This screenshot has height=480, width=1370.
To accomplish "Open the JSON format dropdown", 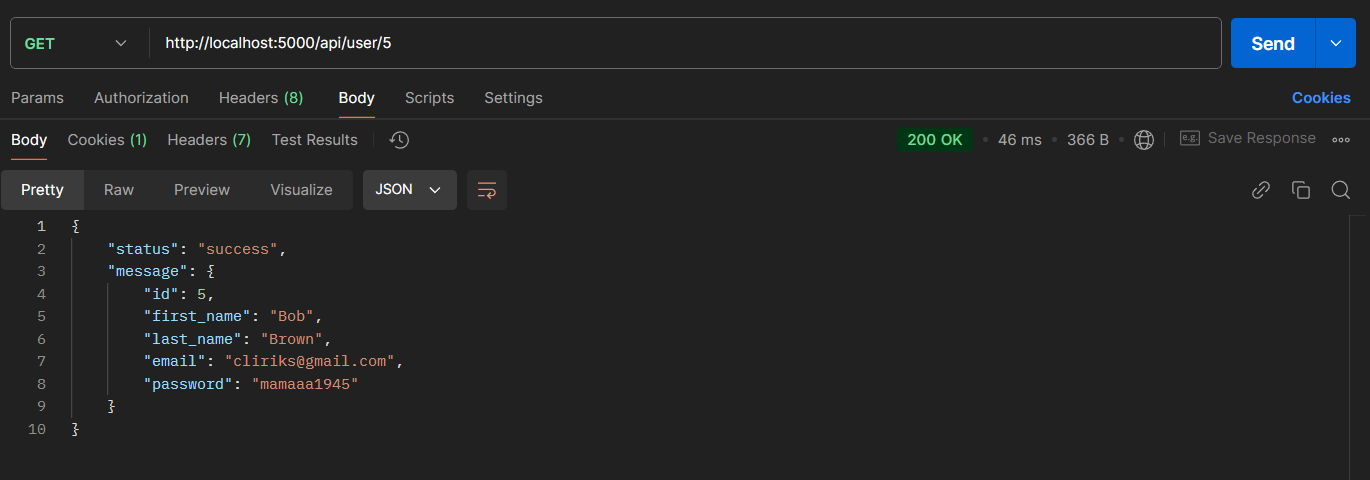I will [409, 190].
